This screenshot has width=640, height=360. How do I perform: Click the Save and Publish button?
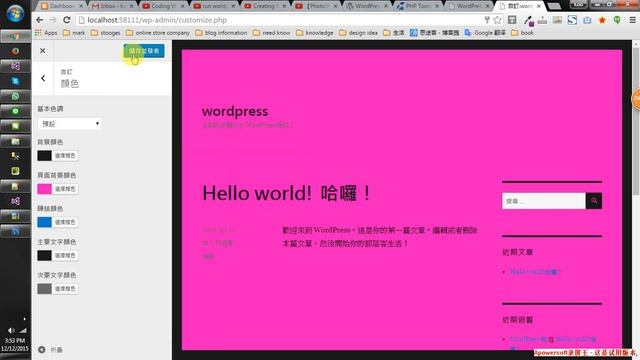click(144, 51)
